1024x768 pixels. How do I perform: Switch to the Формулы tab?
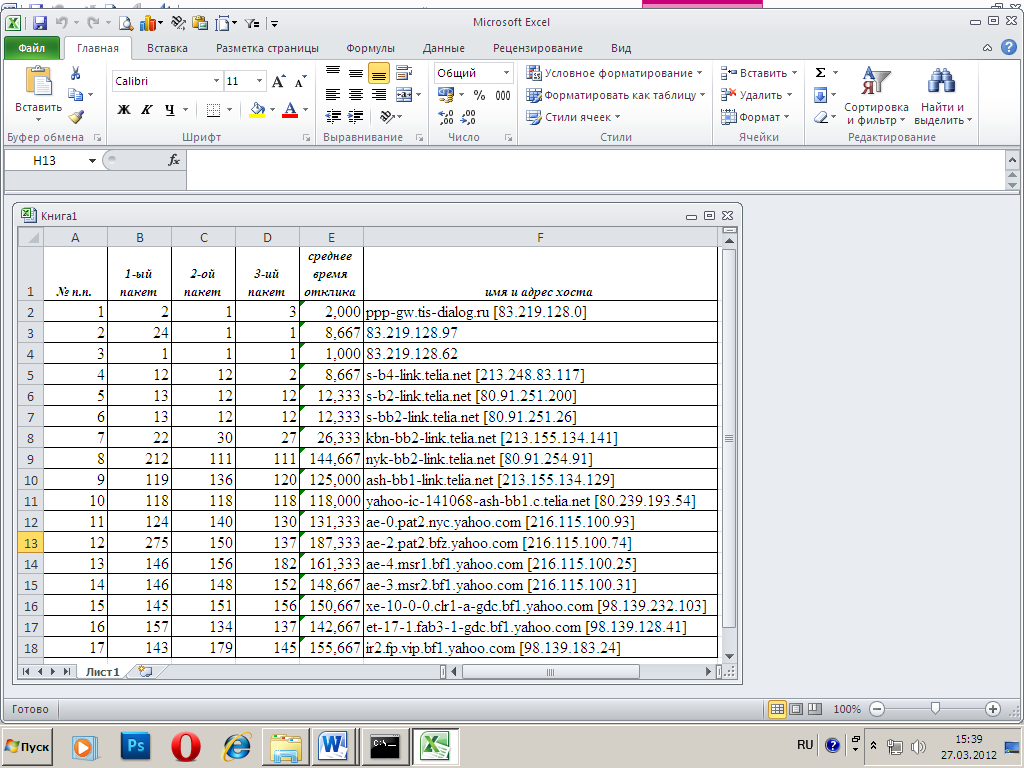(x=370, y=48)
